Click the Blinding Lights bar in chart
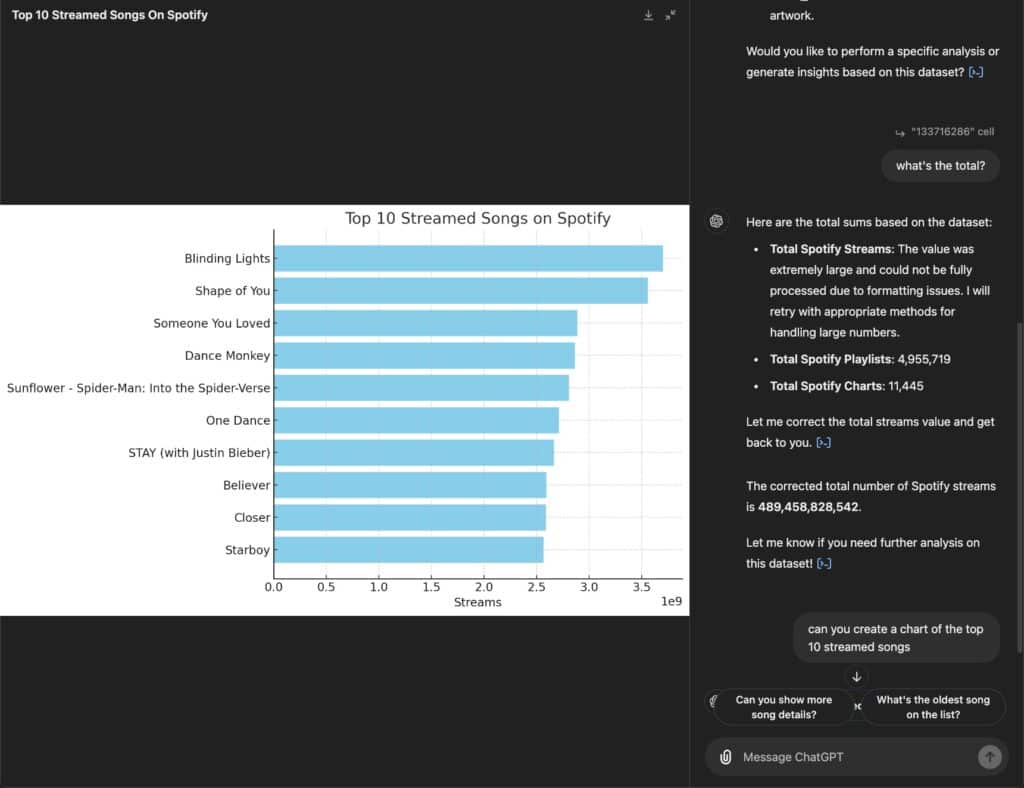Viewport: 1024px width, 788px height. 468,258
